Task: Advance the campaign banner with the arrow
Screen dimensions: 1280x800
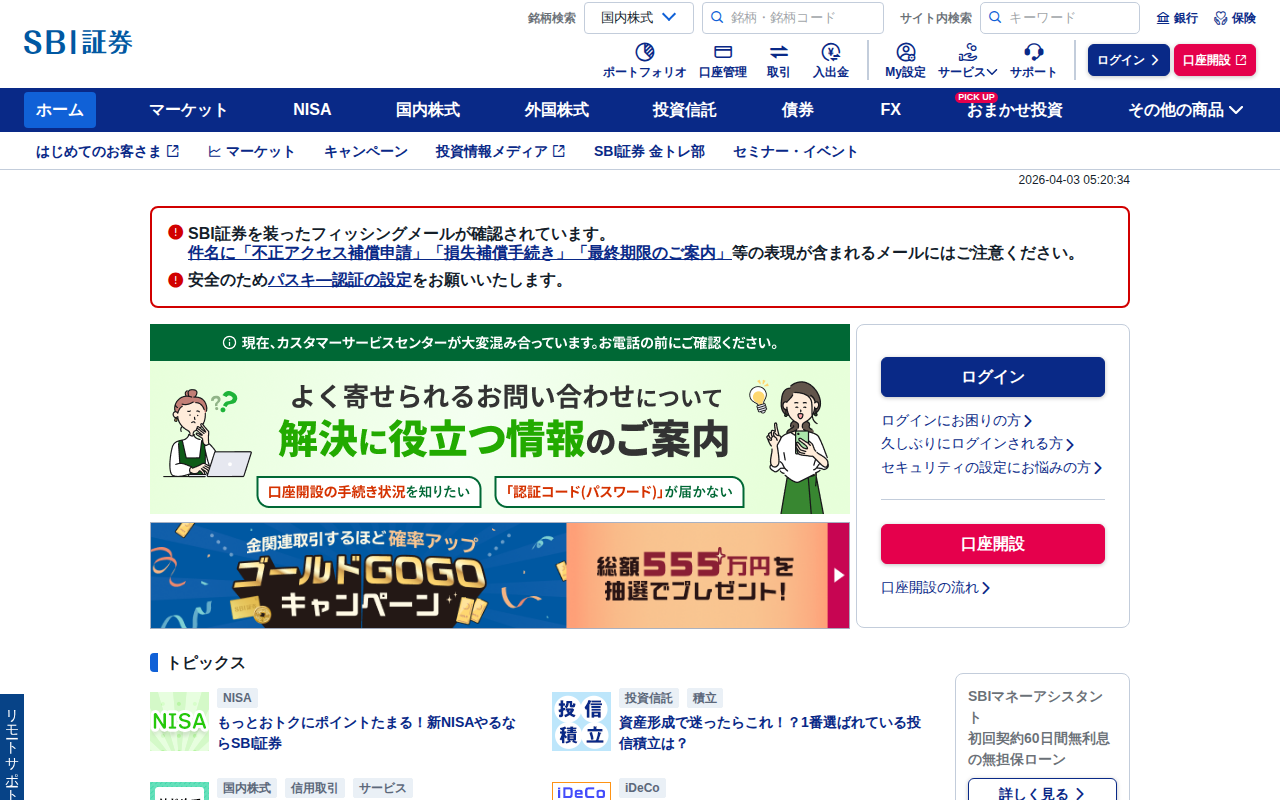Action: 839,575
